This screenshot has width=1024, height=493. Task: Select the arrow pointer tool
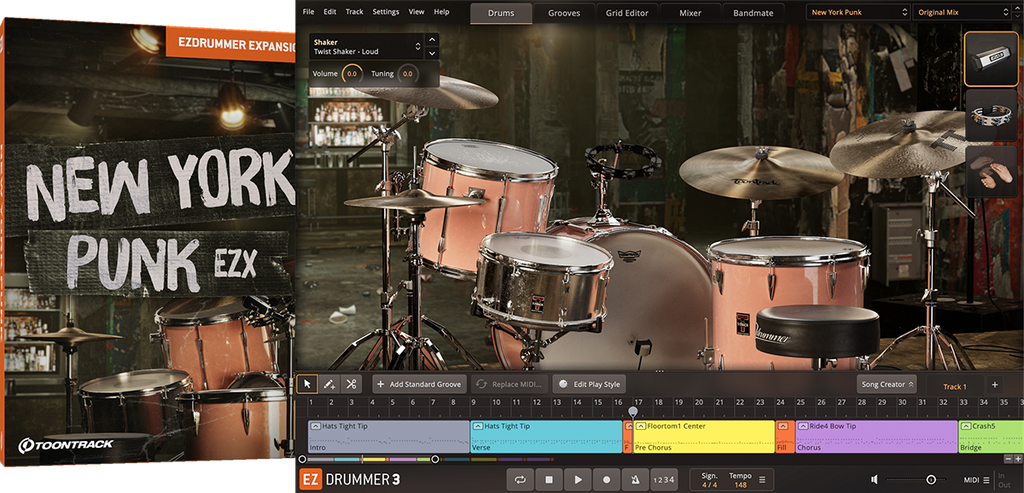tap(308, 384)
